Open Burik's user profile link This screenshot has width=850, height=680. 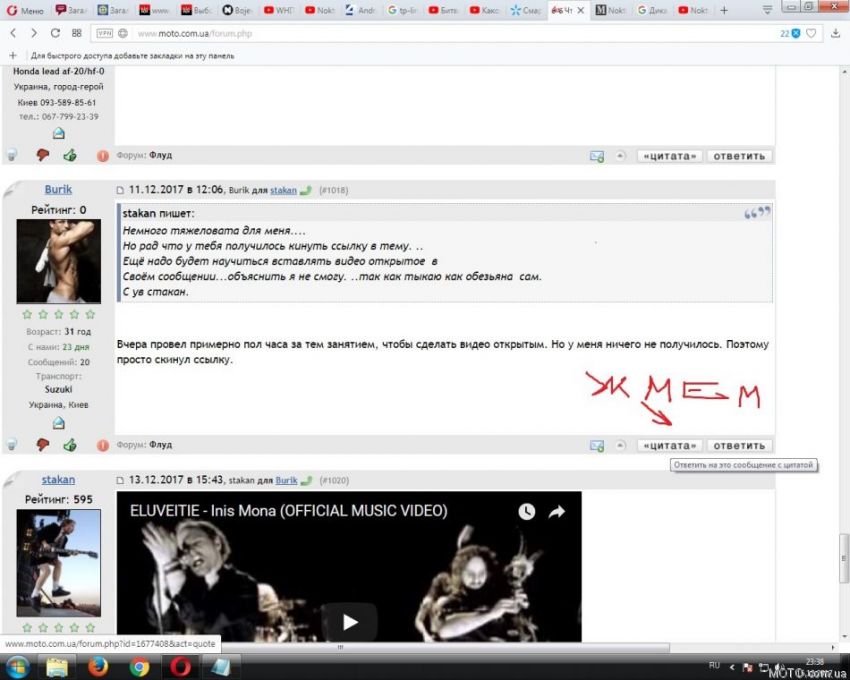58,189
